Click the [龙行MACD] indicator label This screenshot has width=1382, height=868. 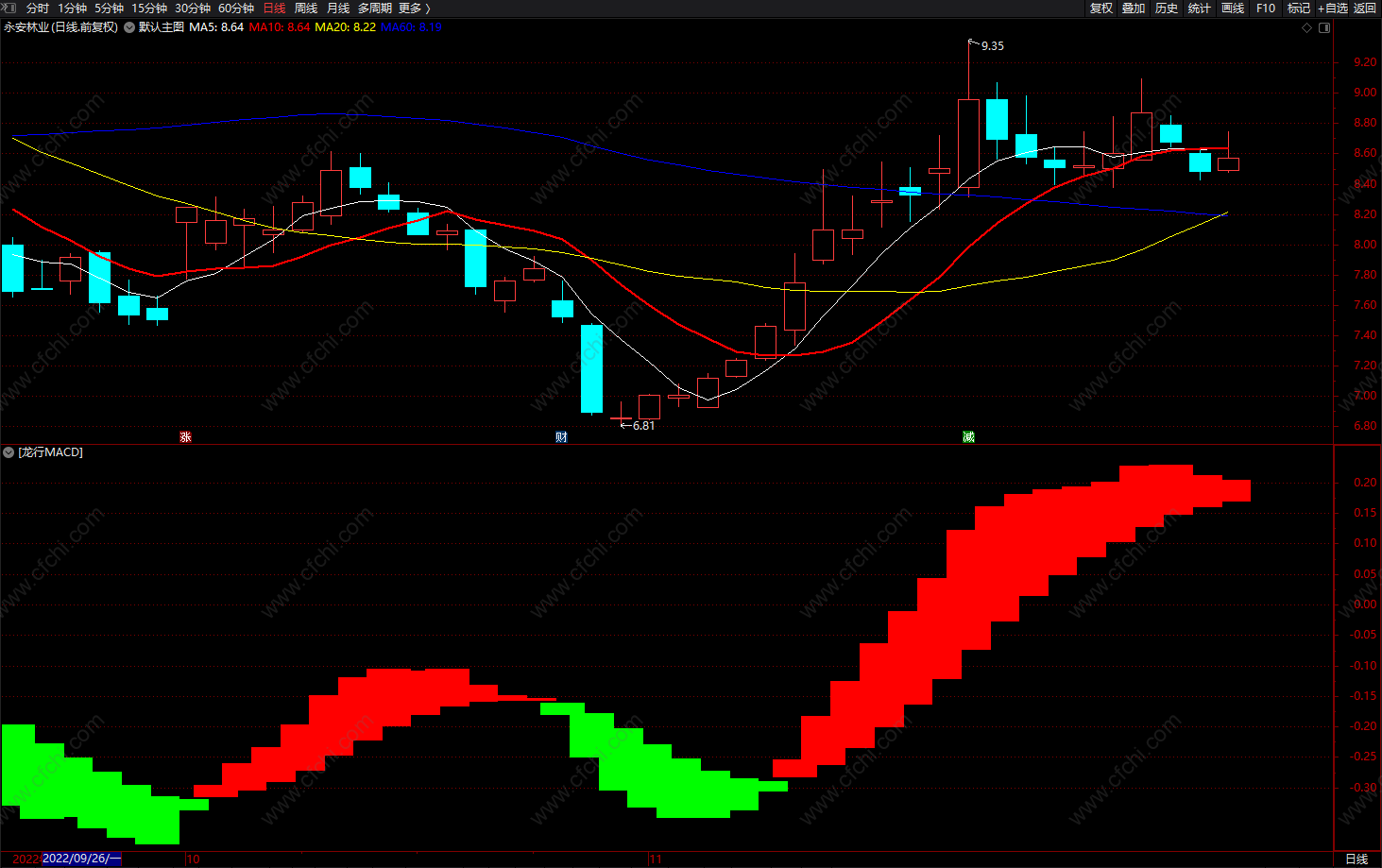point(51,452)
